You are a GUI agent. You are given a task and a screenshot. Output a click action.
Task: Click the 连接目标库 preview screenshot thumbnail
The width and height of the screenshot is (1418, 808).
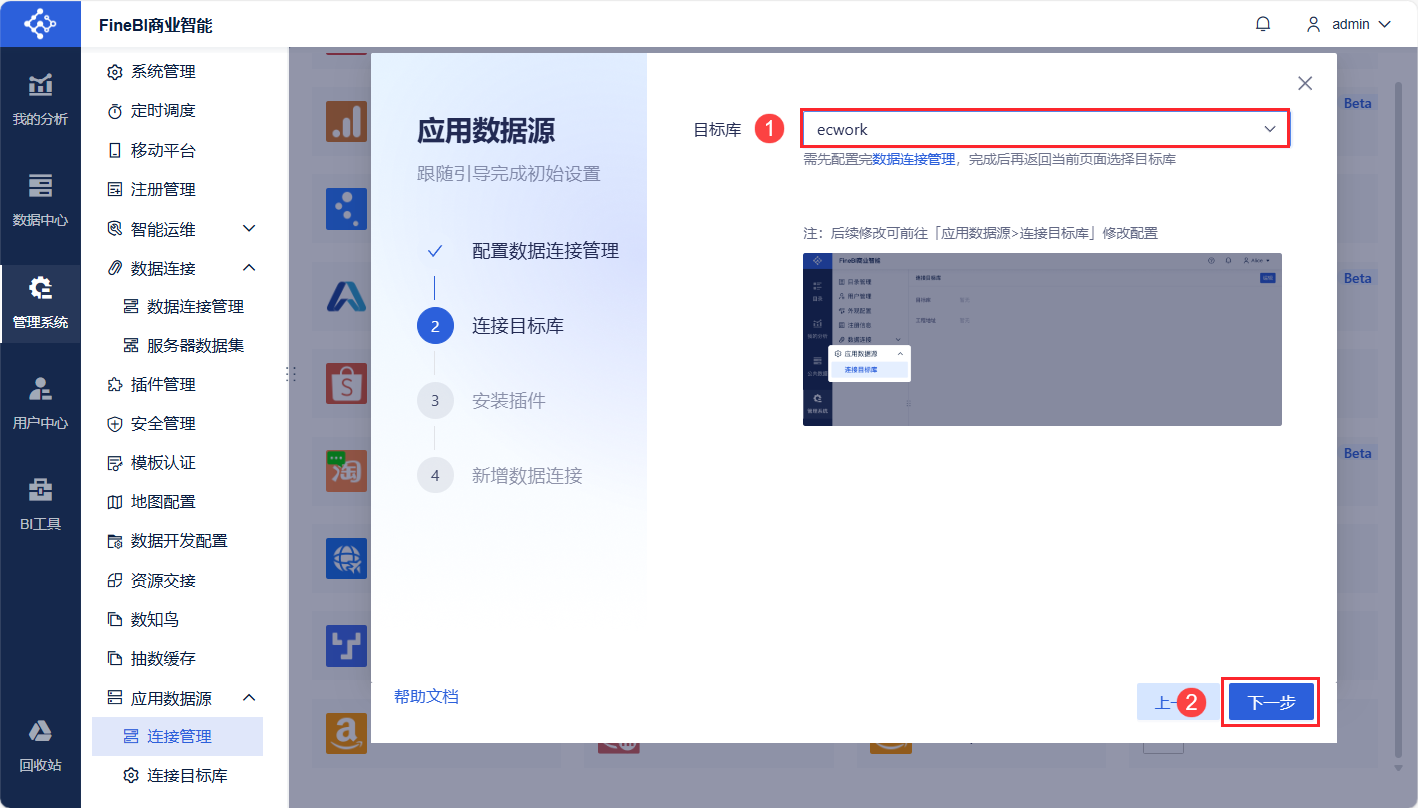[1042, 340]
